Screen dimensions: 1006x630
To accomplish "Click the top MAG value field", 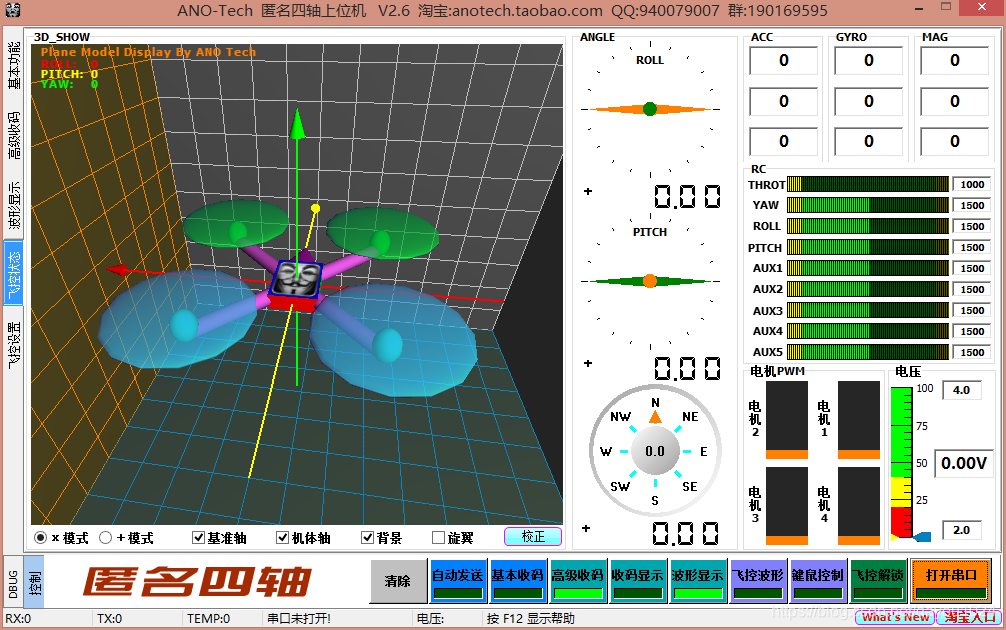I will coord(954,61).
